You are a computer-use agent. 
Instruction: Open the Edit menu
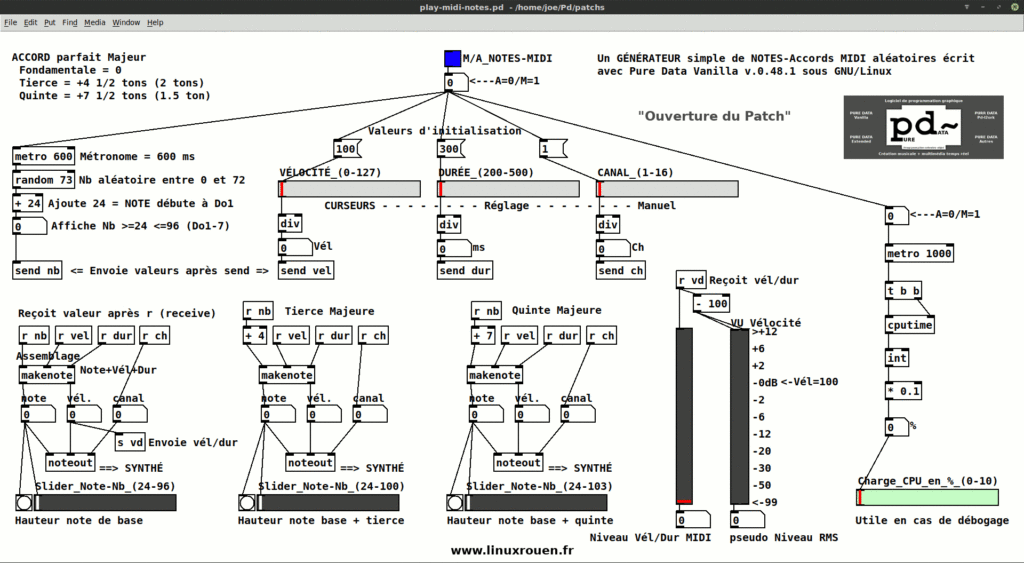[x=31, y=22]
